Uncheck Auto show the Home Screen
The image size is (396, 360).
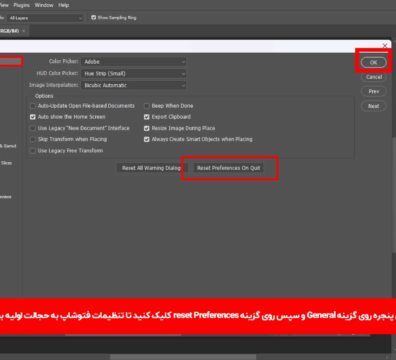click(33, 117)
